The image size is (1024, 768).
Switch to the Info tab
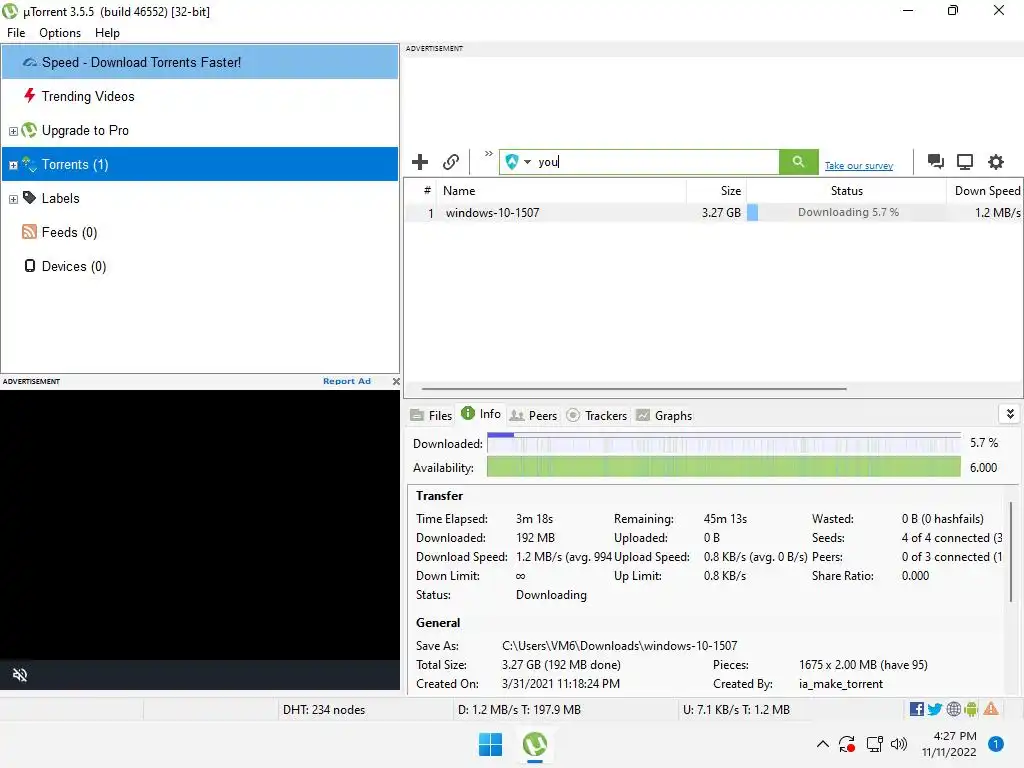tap(481, 414)
